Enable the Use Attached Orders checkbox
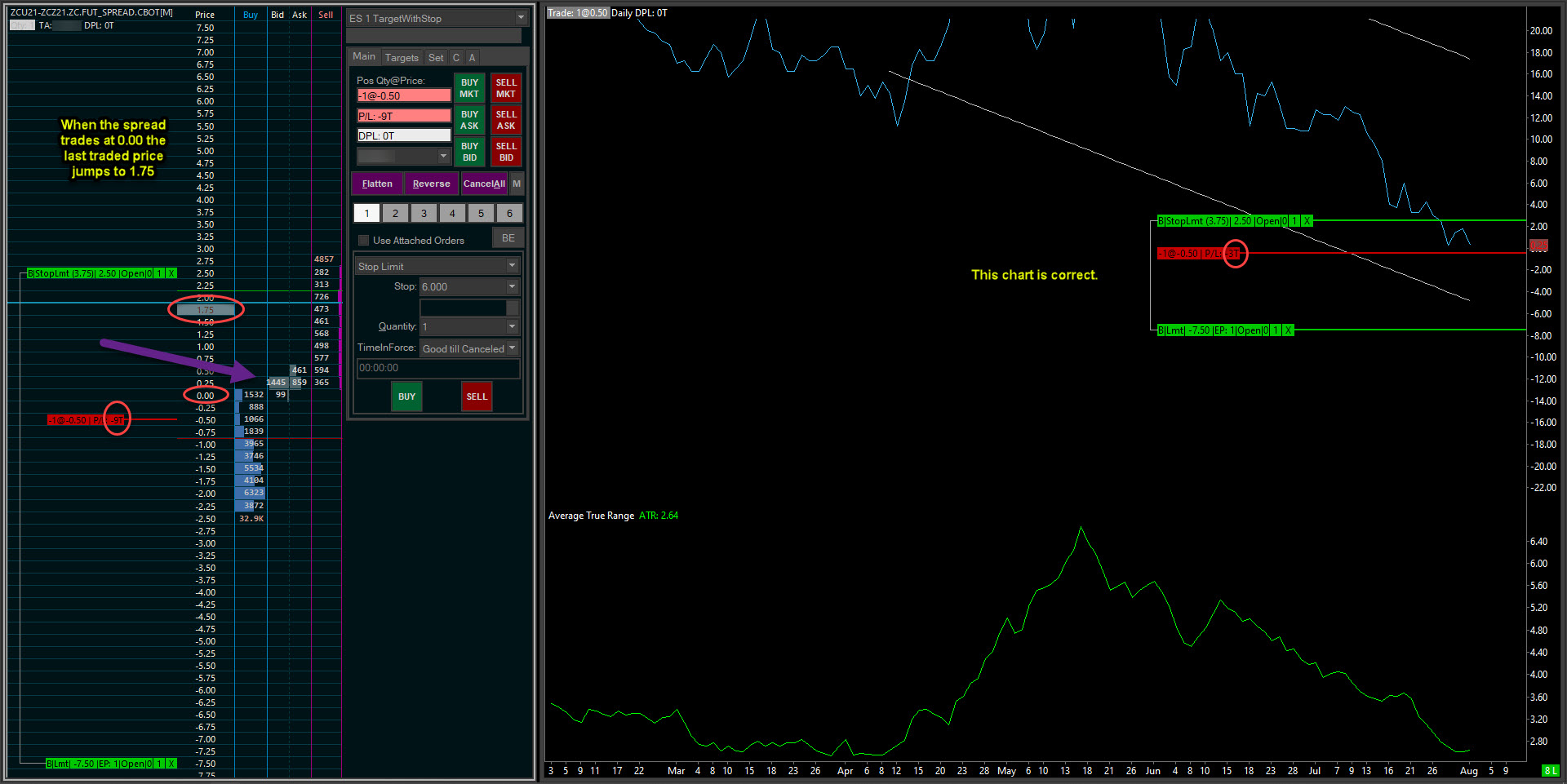The image size is (1567, 784). (364, 240)
